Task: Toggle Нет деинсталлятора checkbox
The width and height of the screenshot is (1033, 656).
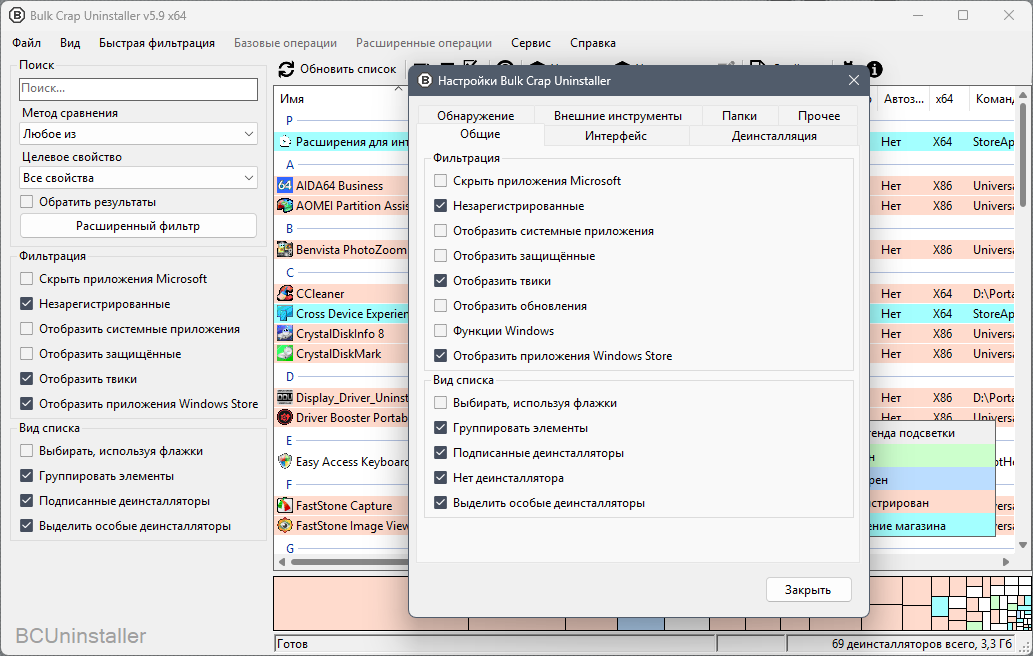Action: pyautogui.click(x=441, y=478)
